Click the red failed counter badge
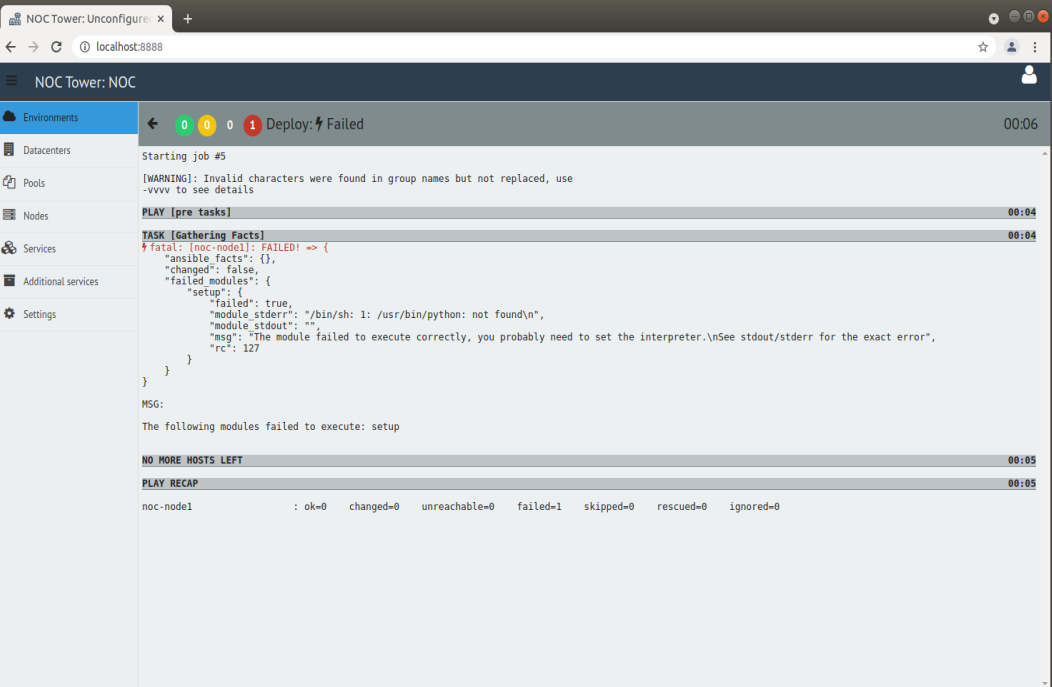 pos(252,125)
